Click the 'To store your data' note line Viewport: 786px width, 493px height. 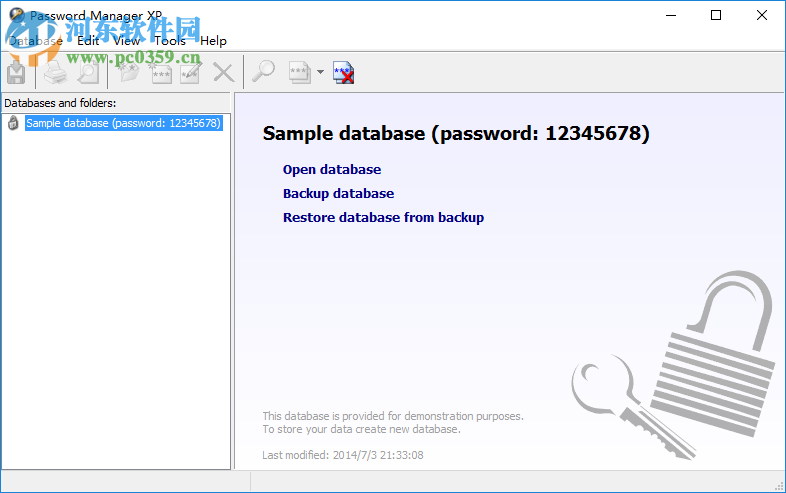(361, 429)
